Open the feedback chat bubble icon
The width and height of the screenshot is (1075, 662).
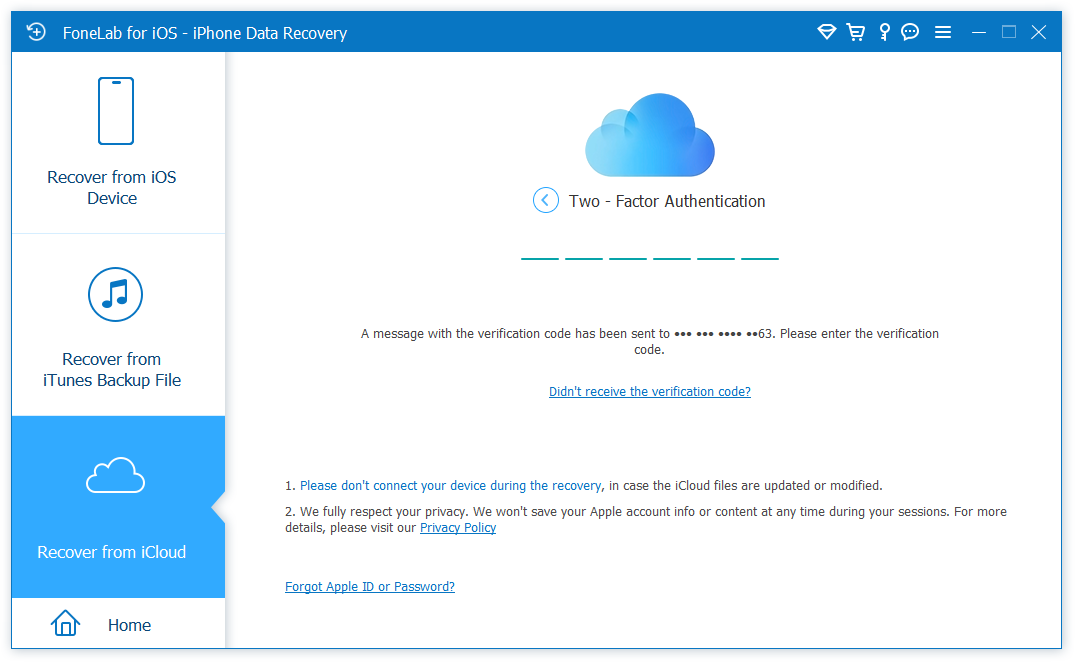pyautogui.click(x=910, y=32)
